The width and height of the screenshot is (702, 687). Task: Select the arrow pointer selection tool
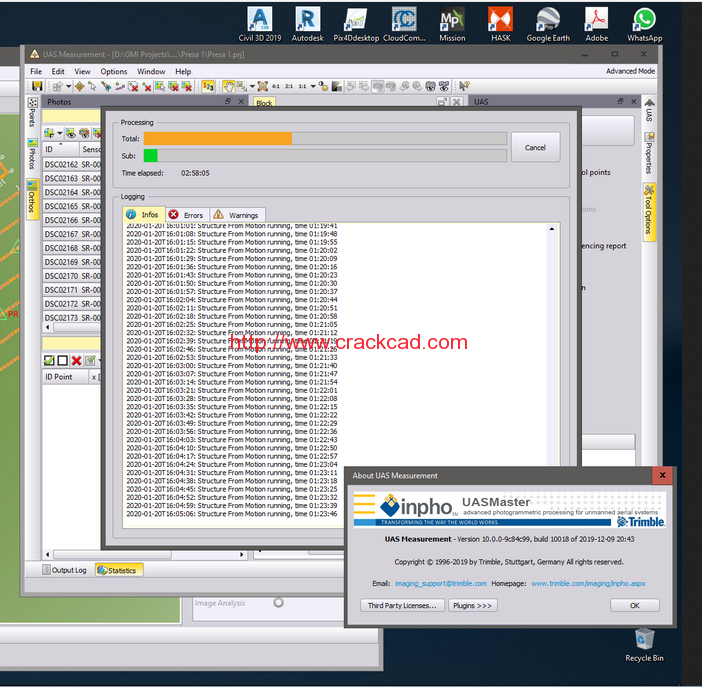(x=92, y=86)
